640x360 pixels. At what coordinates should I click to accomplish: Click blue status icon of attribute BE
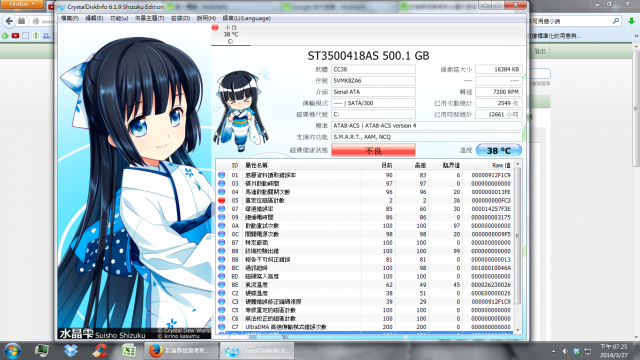[x=222, y=284]
